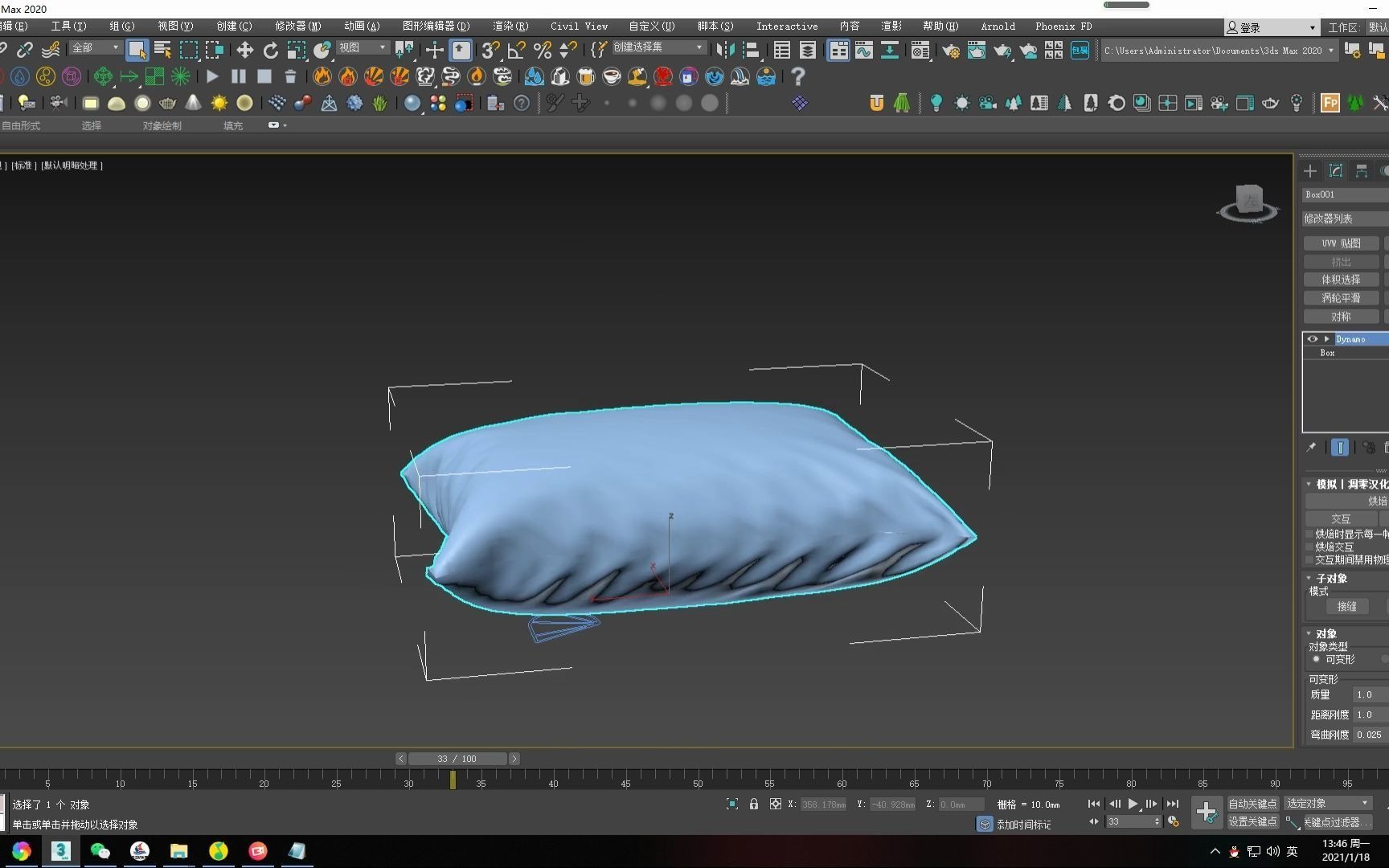1389x868 pixels.
Task: Select the Move tool in main toolbar
Action: coord(244,51)
